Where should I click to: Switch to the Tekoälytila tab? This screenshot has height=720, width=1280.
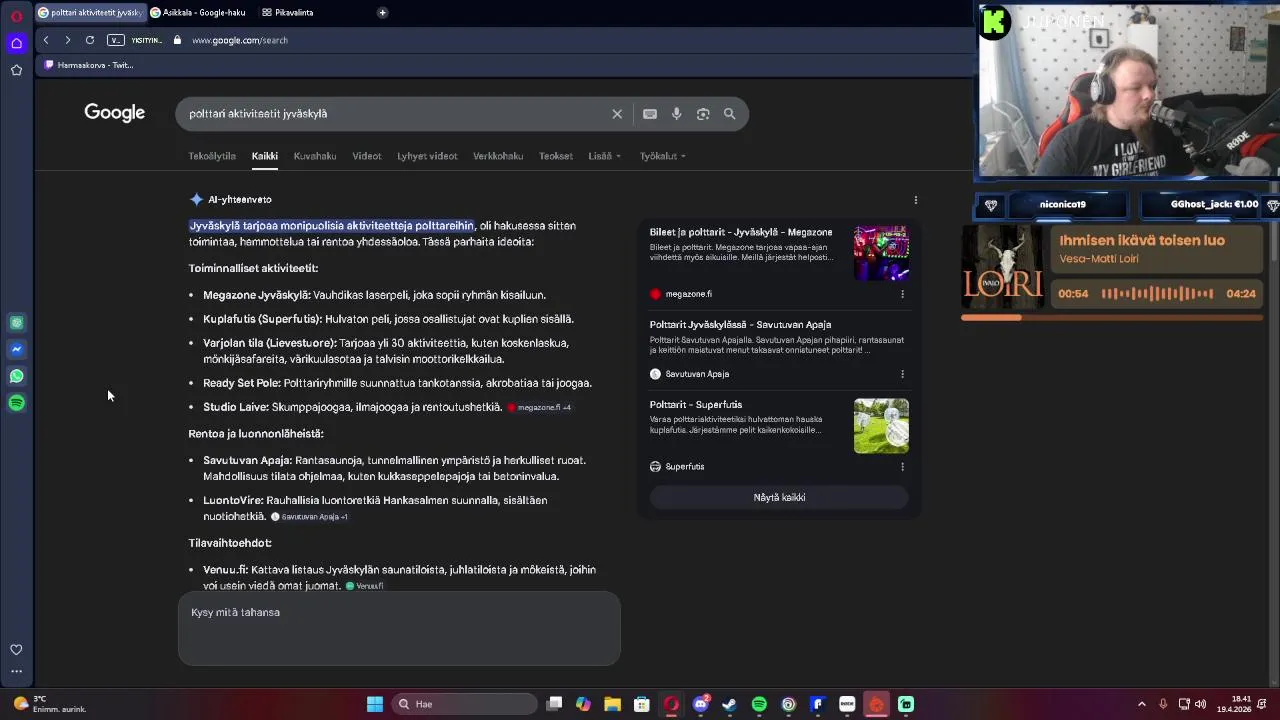pyautogui.click(x=212, y=156)
